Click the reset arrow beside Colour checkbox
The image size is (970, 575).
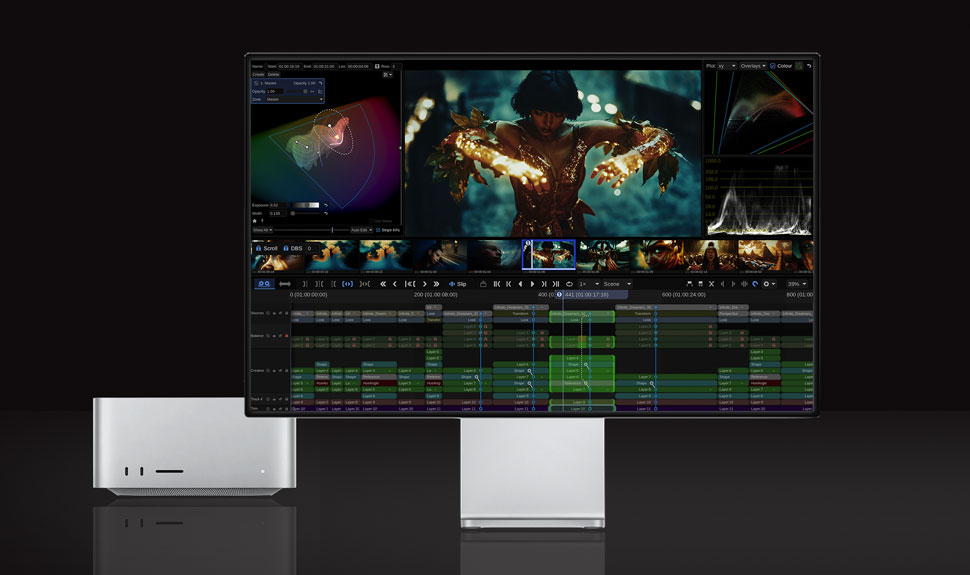point(809,66)
